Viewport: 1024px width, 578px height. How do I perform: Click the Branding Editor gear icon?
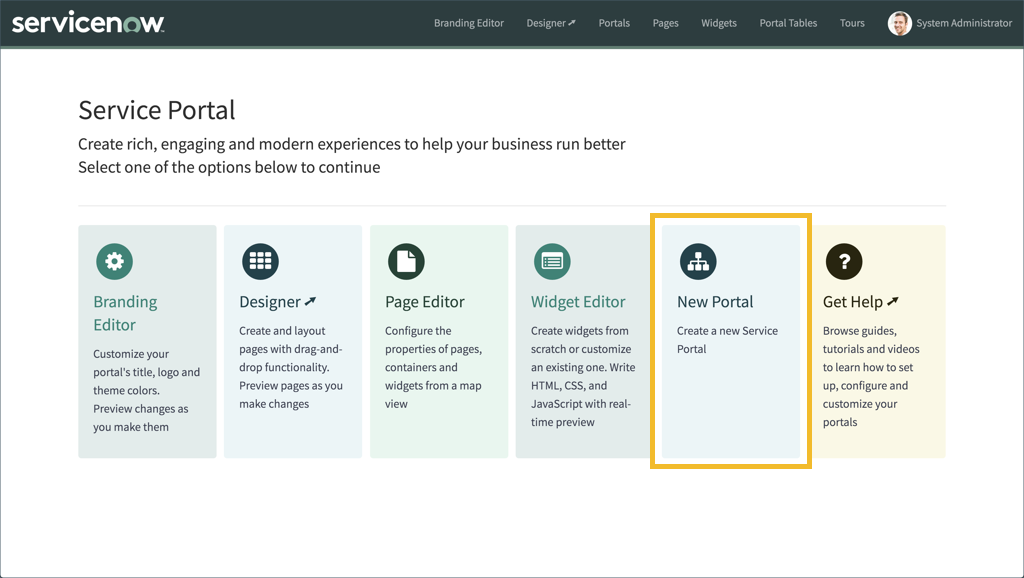(x=114, y=261)
